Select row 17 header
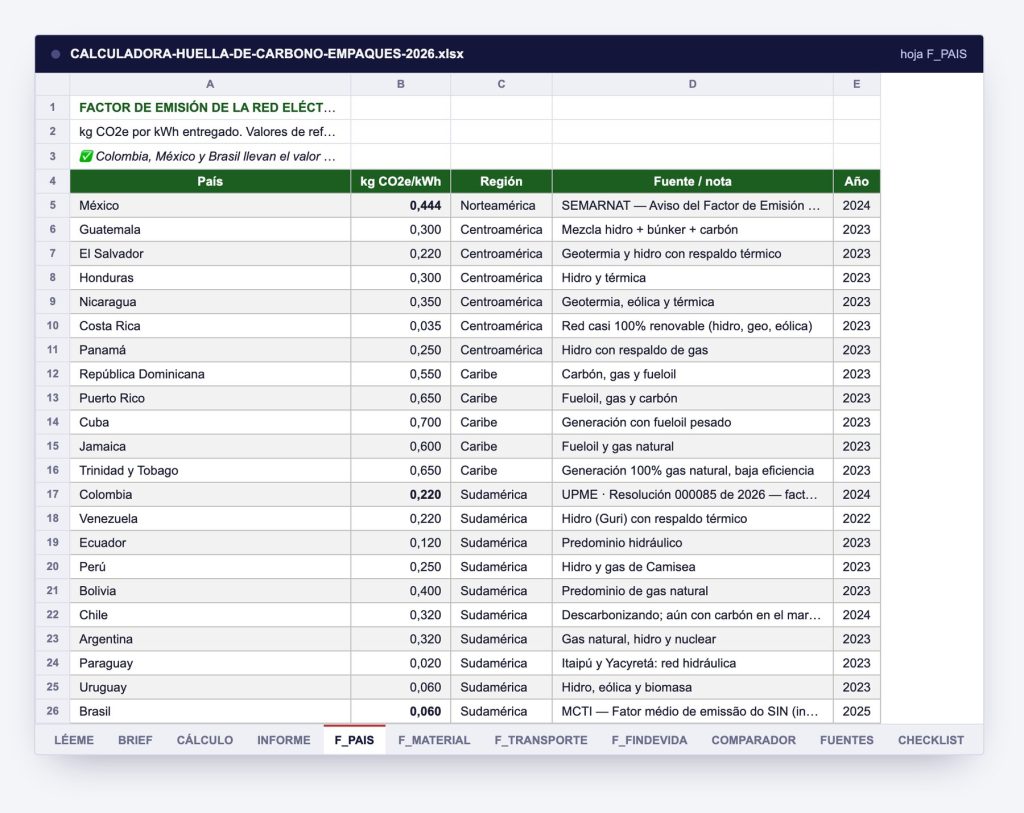 [x=52, y=494]
